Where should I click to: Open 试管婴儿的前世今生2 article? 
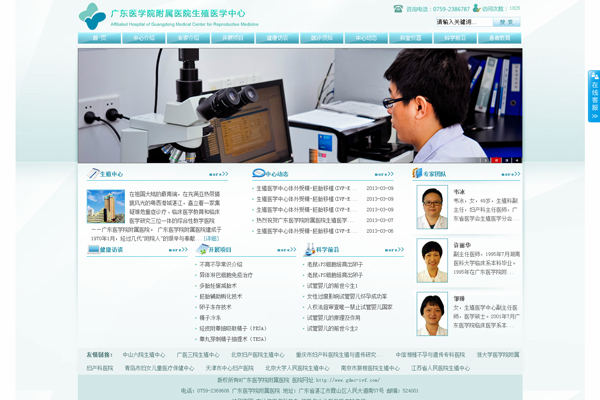[332, 329]
